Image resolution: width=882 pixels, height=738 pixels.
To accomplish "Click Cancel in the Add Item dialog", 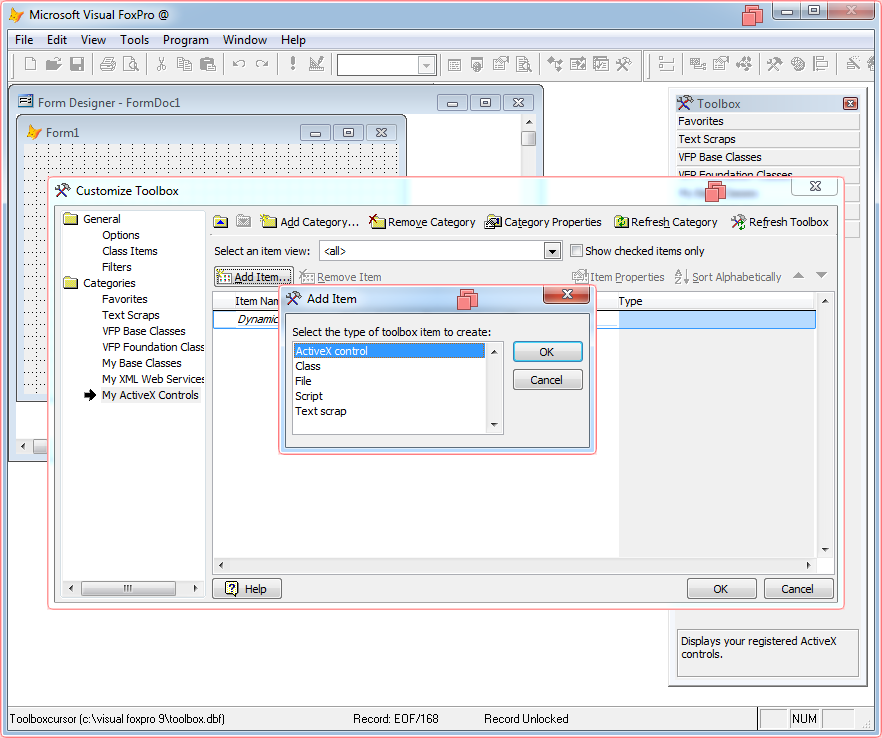I will coord(547,380).
